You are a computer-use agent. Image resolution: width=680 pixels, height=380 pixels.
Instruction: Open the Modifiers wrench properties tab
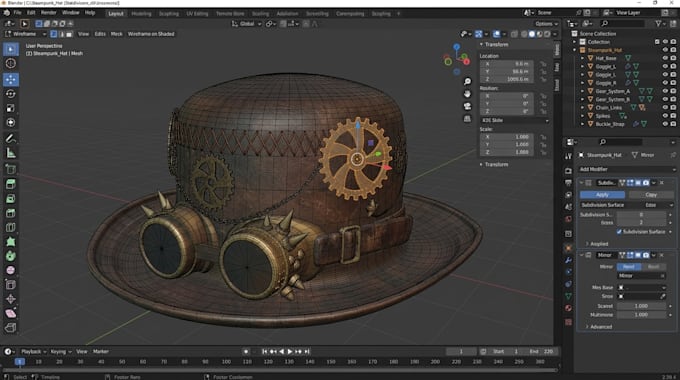[569, 260]
